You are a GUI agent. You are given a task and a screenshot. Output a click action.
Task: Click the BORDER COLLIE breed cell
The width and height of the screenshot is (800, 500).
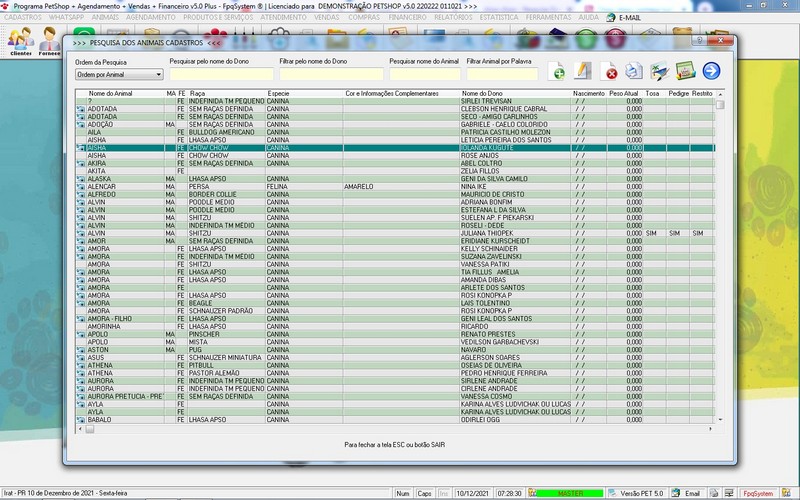pos(212,194)
